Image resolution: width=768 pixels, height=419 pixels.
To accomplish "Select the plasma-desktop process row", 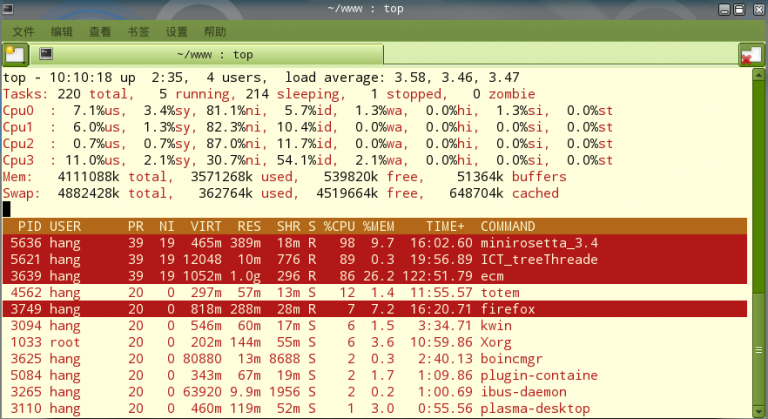I will 375,409.
